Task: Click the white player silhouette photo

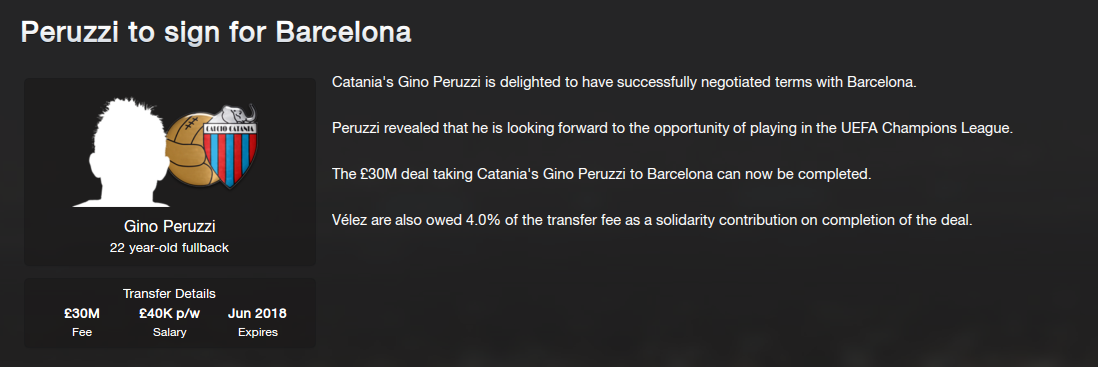Action: tap(126, 152)
